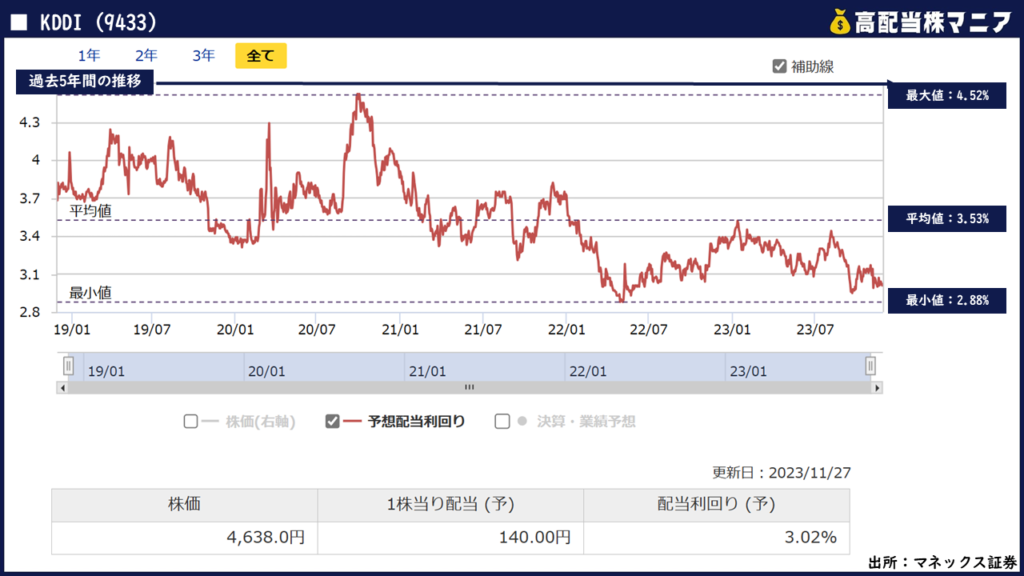Click the white square icon beside KDDI

tap(19, 23)
